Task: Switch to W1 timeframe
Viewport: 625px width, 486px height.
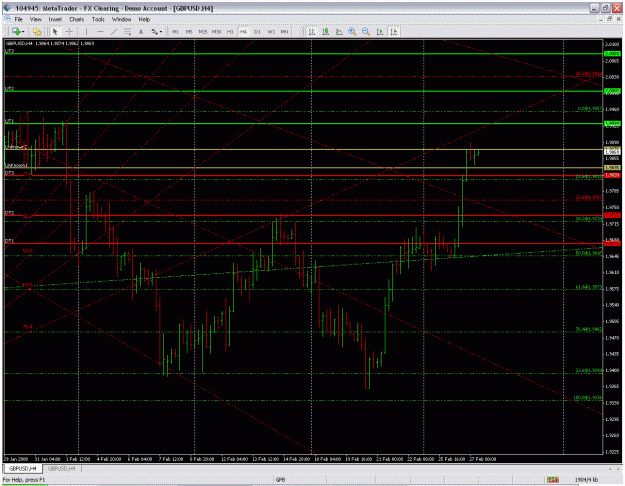Action: click(271, 31)
